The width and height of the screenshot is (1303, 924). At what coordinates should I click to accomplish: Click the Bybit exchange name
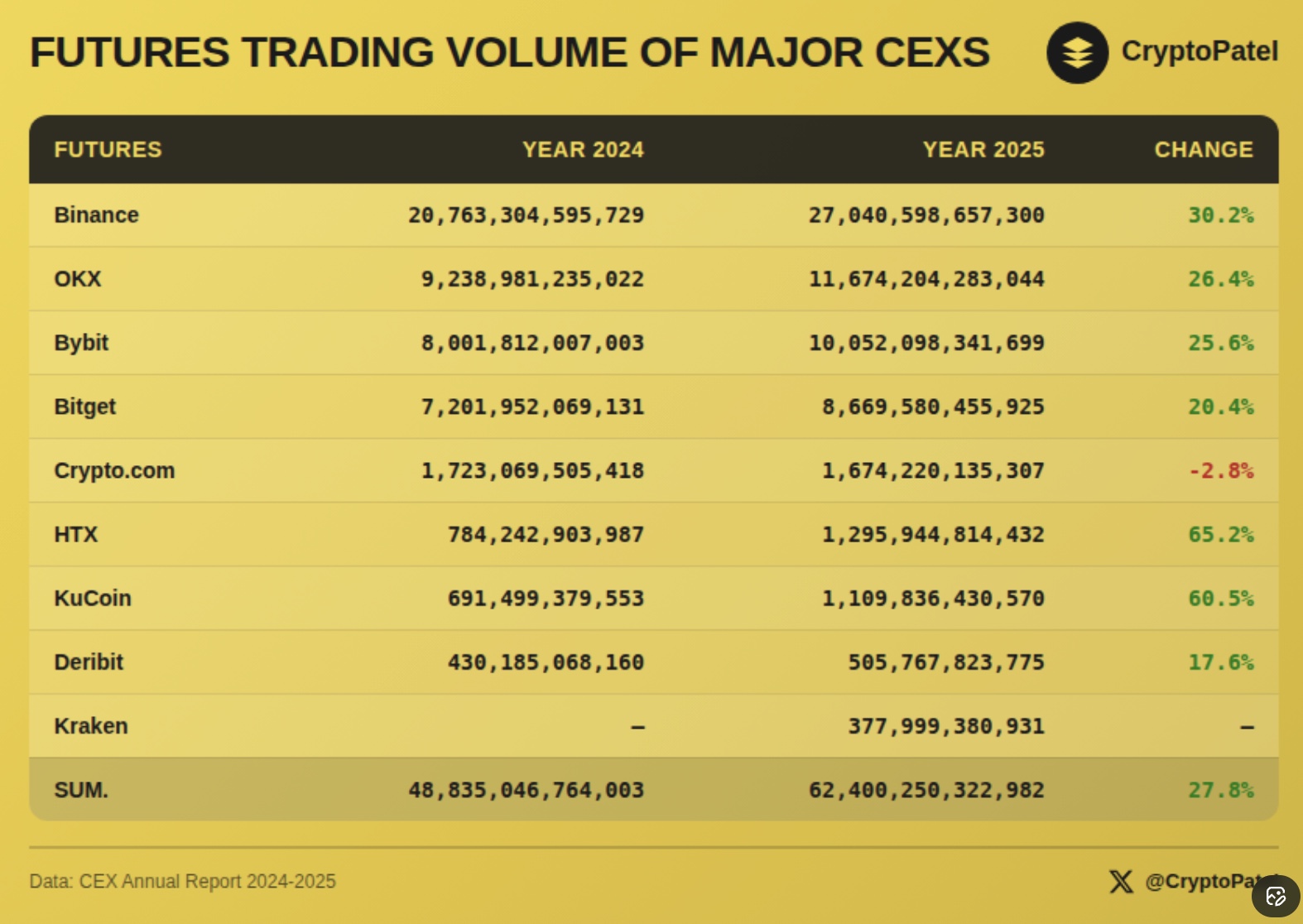click(81, 343)
